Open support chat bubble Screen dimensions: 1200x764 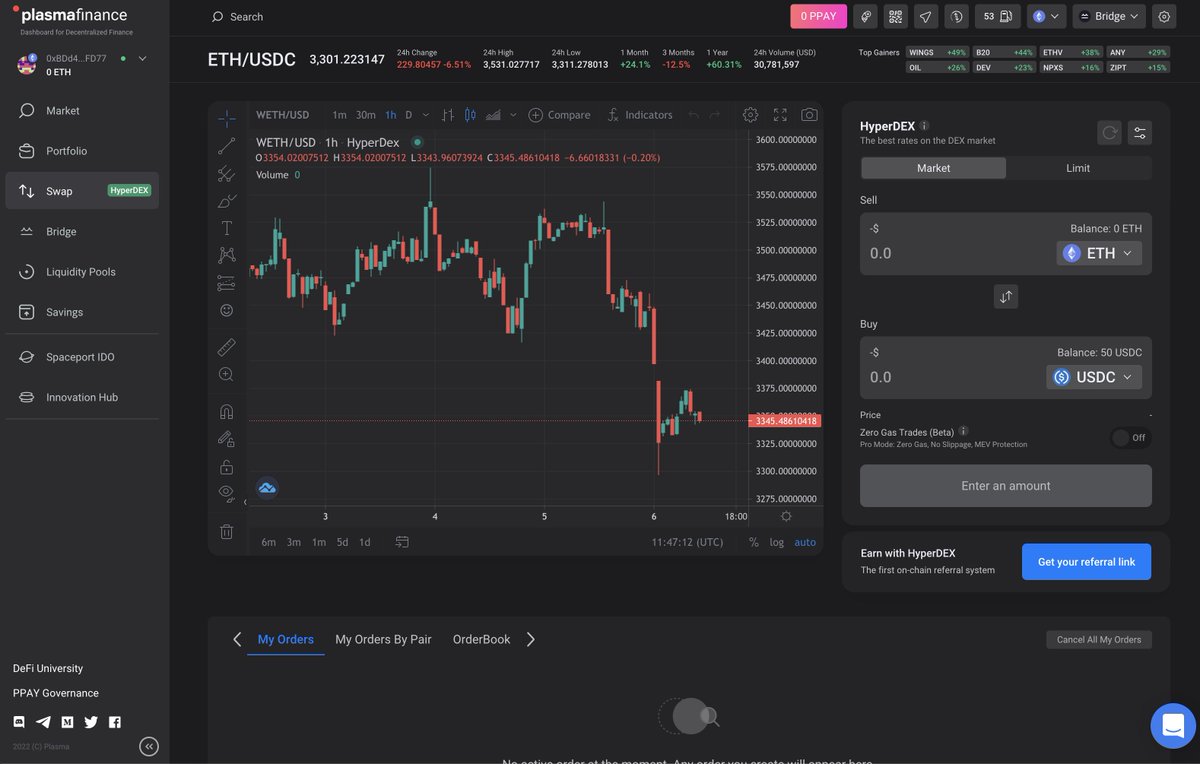[x=1173, y=726]
